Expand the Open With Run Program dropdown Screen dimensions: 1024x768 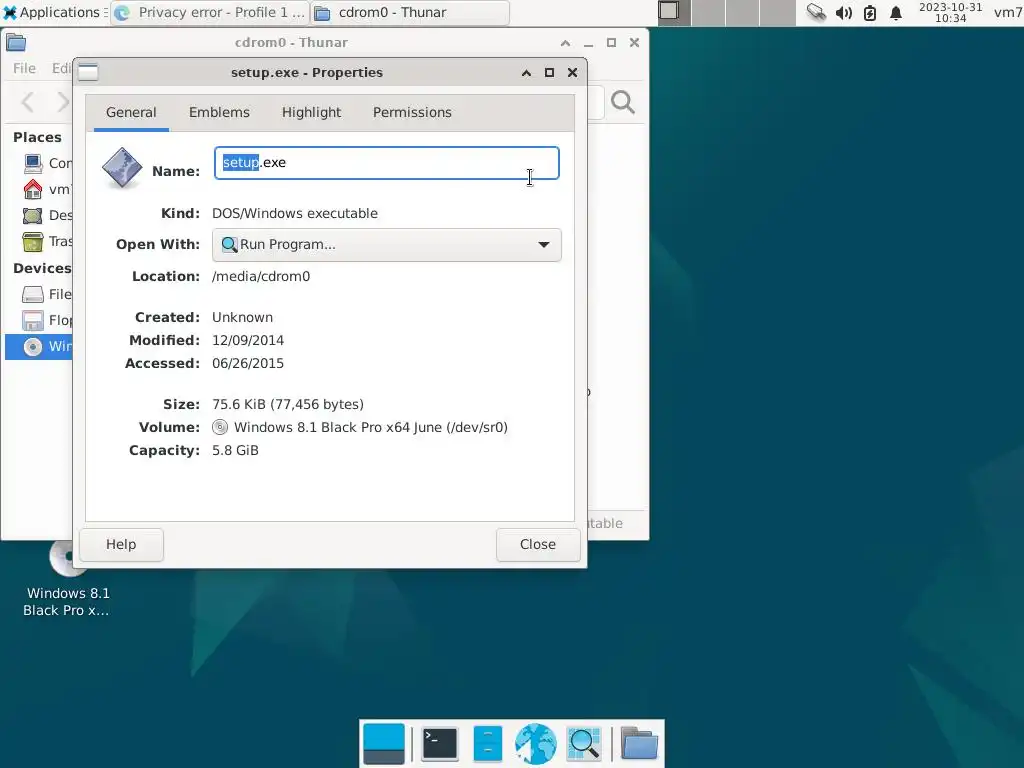point(387,245)
